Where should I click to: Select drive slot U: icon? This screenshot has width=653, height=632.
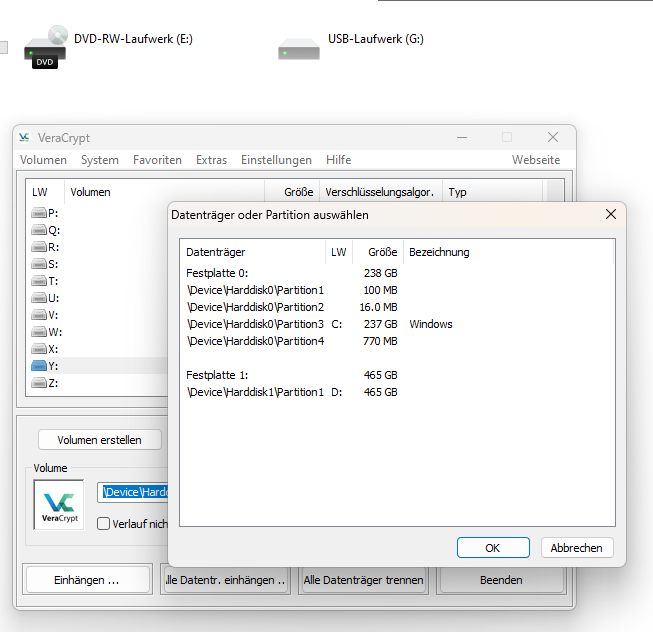(x=39, y=298)
